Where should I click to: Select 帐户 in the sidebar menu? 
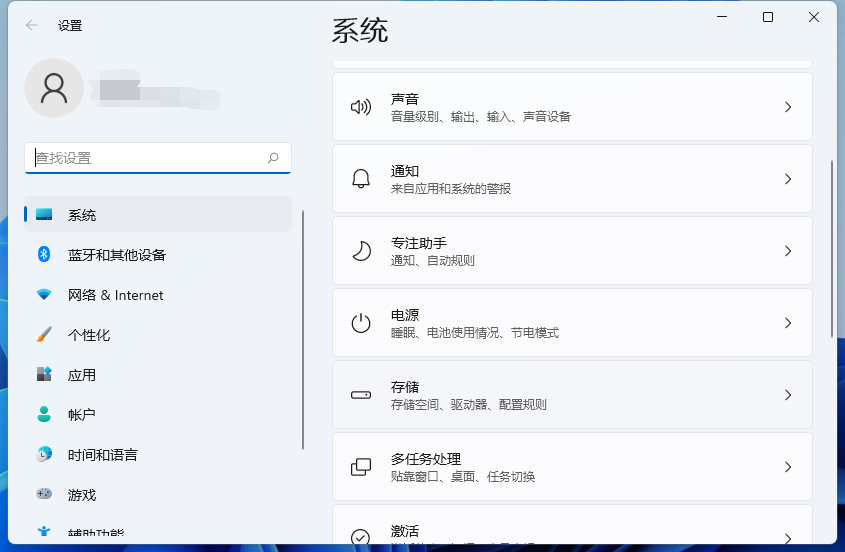(82, 415)
